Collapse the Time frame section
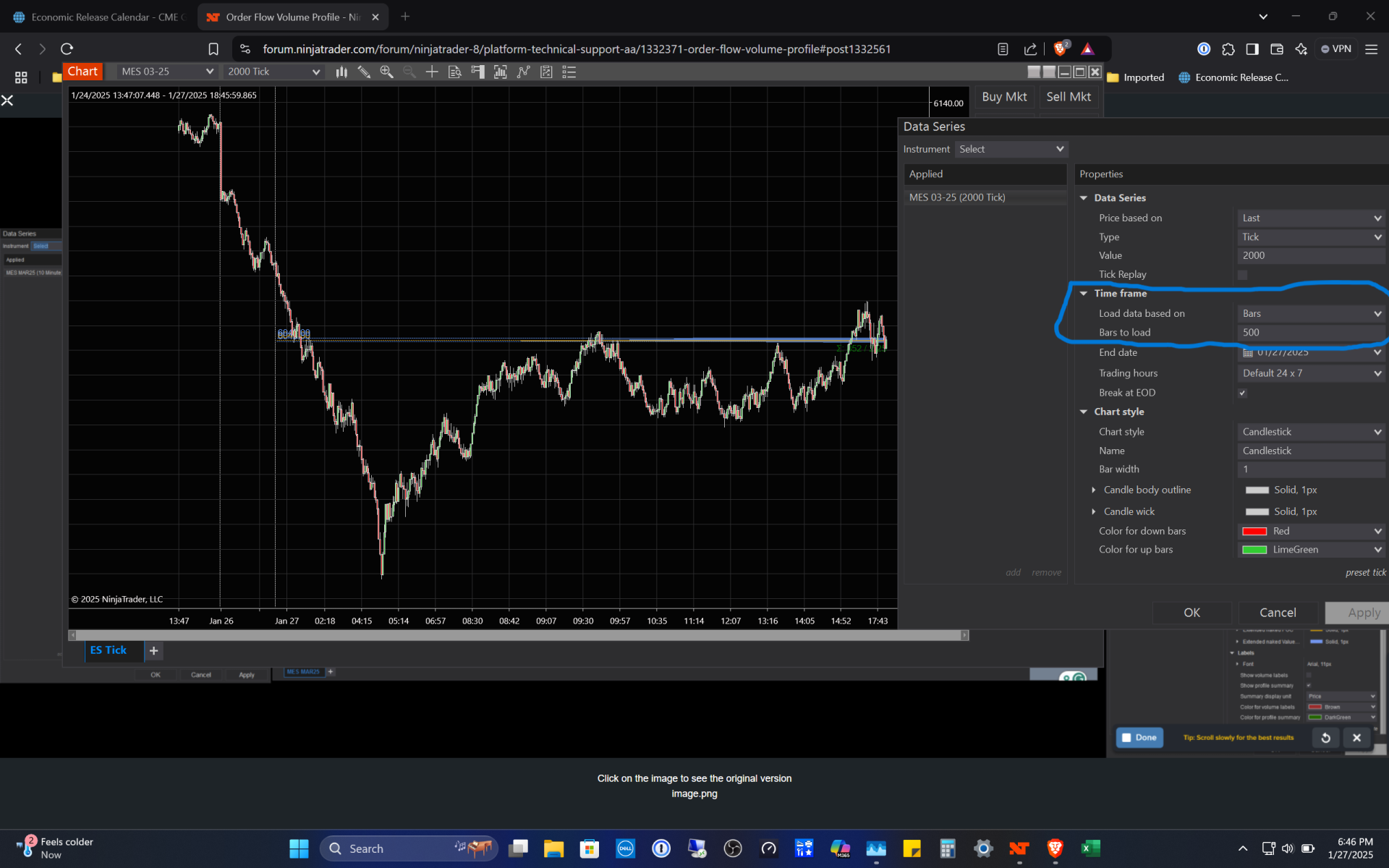The height and width of the screenshot is (868, 1389). point(1084,294)
